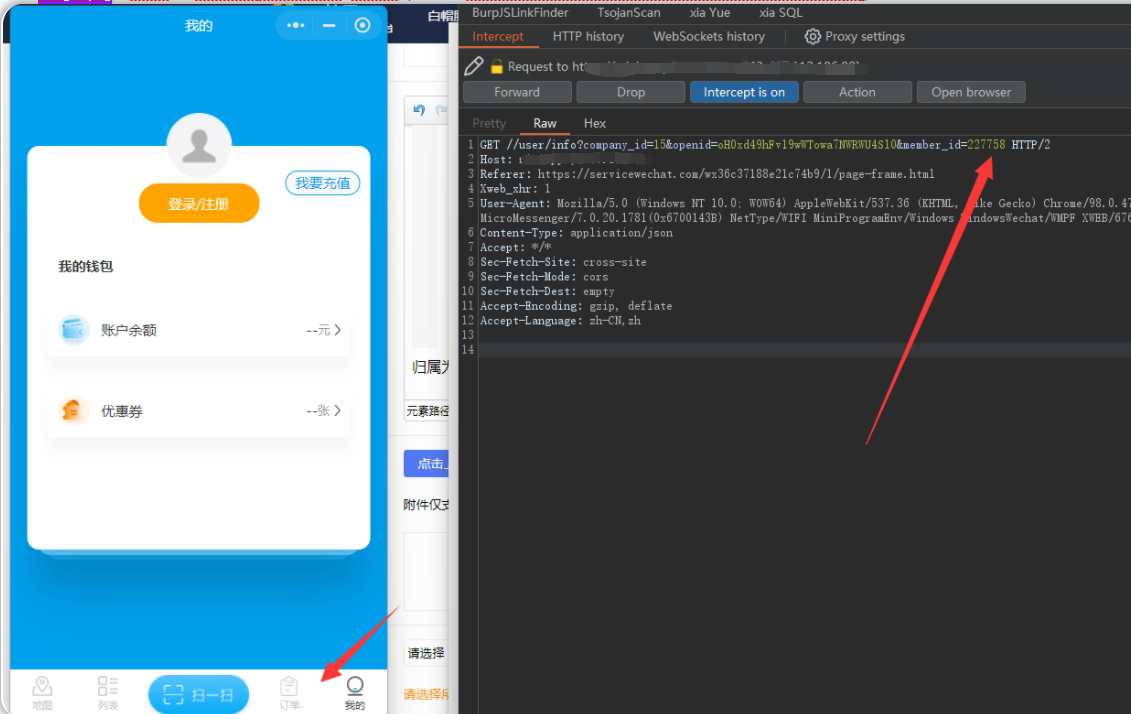Image resolution: width=1131 pixels, height=714 pixels.
Task: Switch to the HTTP history tab
Action: pyautogui.click(x=588, y=36)
